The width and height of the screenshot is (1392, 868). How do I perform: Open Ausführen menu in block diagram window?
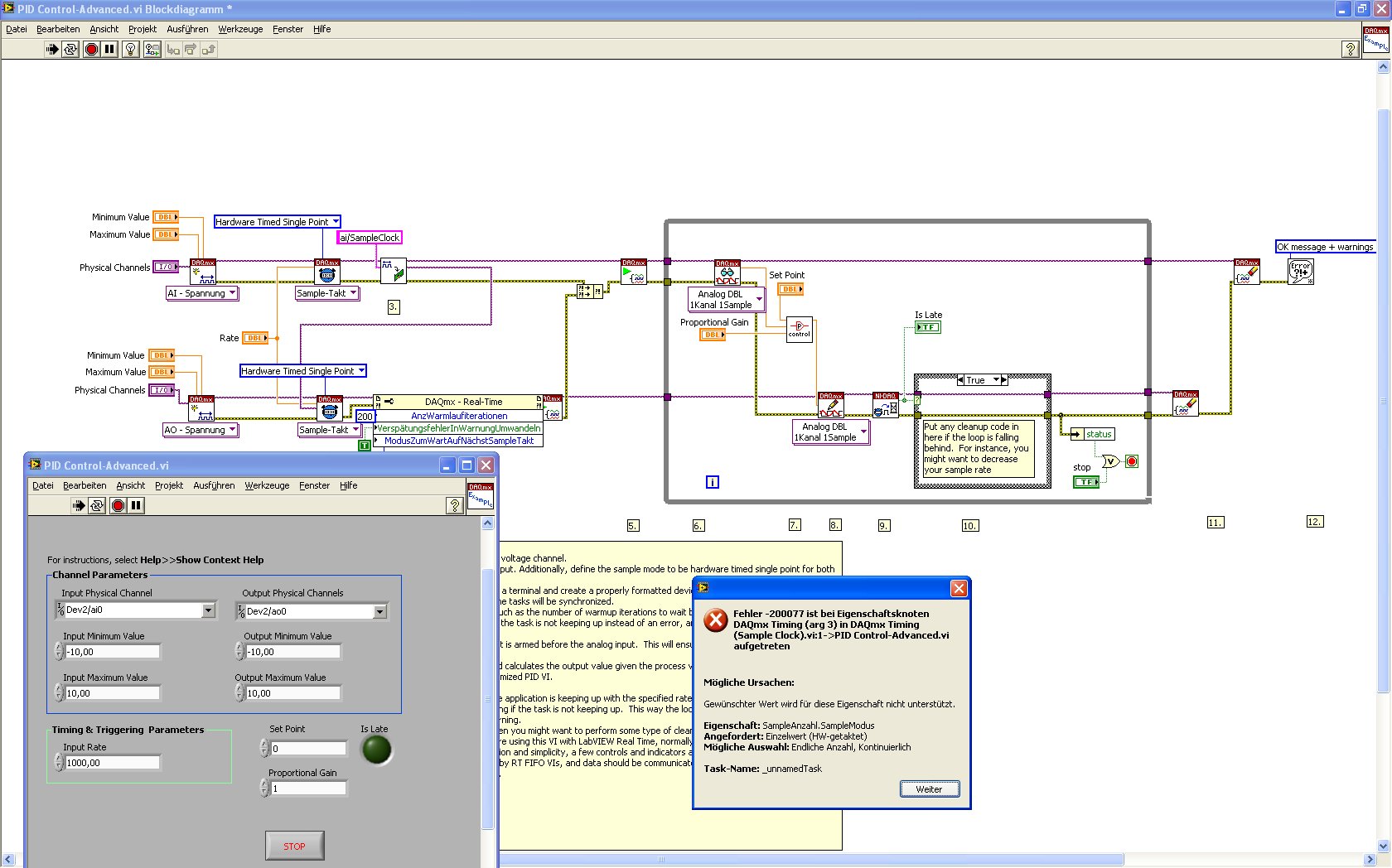[187, 29]
